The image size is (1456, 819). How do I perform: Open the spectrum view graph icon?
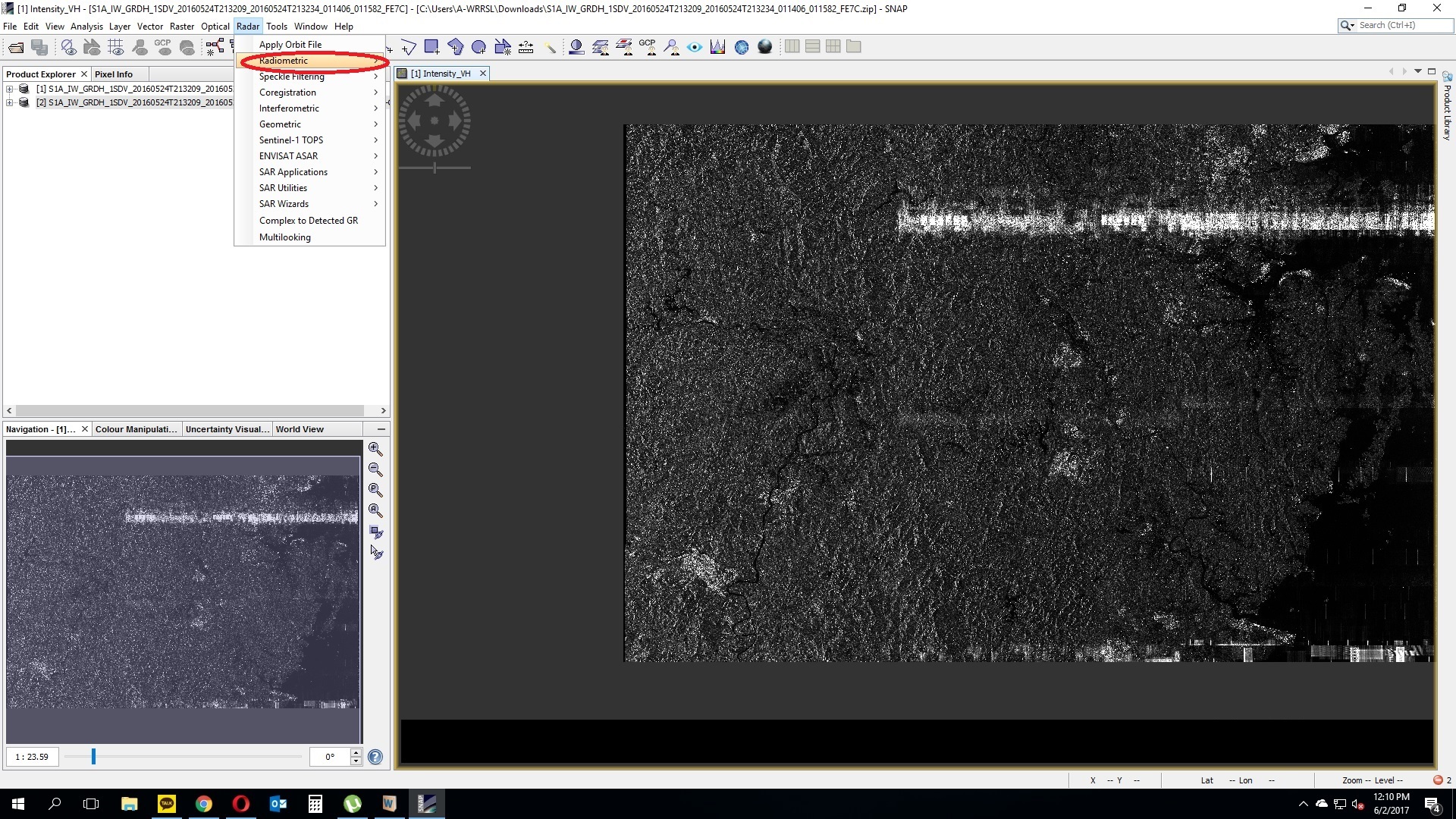[x=717, y=47]
